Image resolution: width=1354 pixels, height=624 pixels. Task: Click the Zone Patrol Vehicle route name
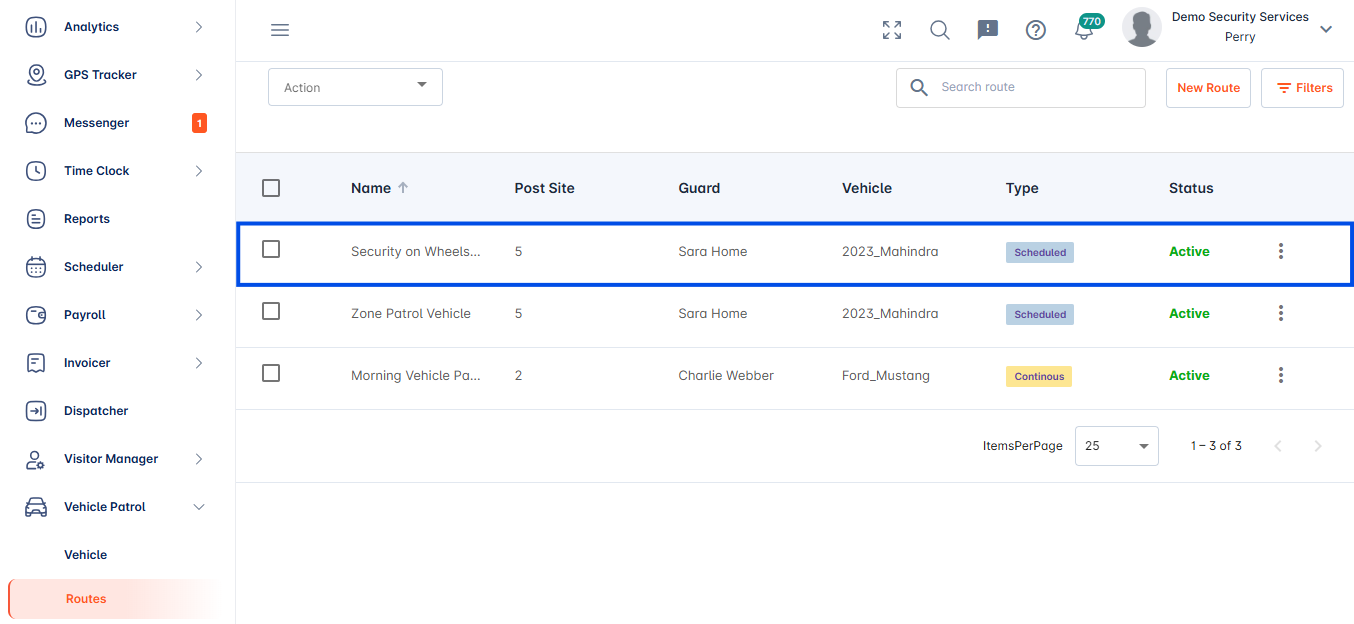point(411,314)
